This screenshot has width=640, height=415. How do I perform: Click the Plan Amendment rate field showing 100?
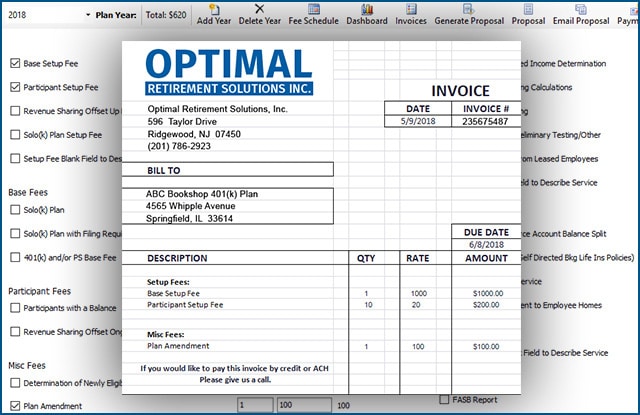pyautogui.click(x=304, y=405)
